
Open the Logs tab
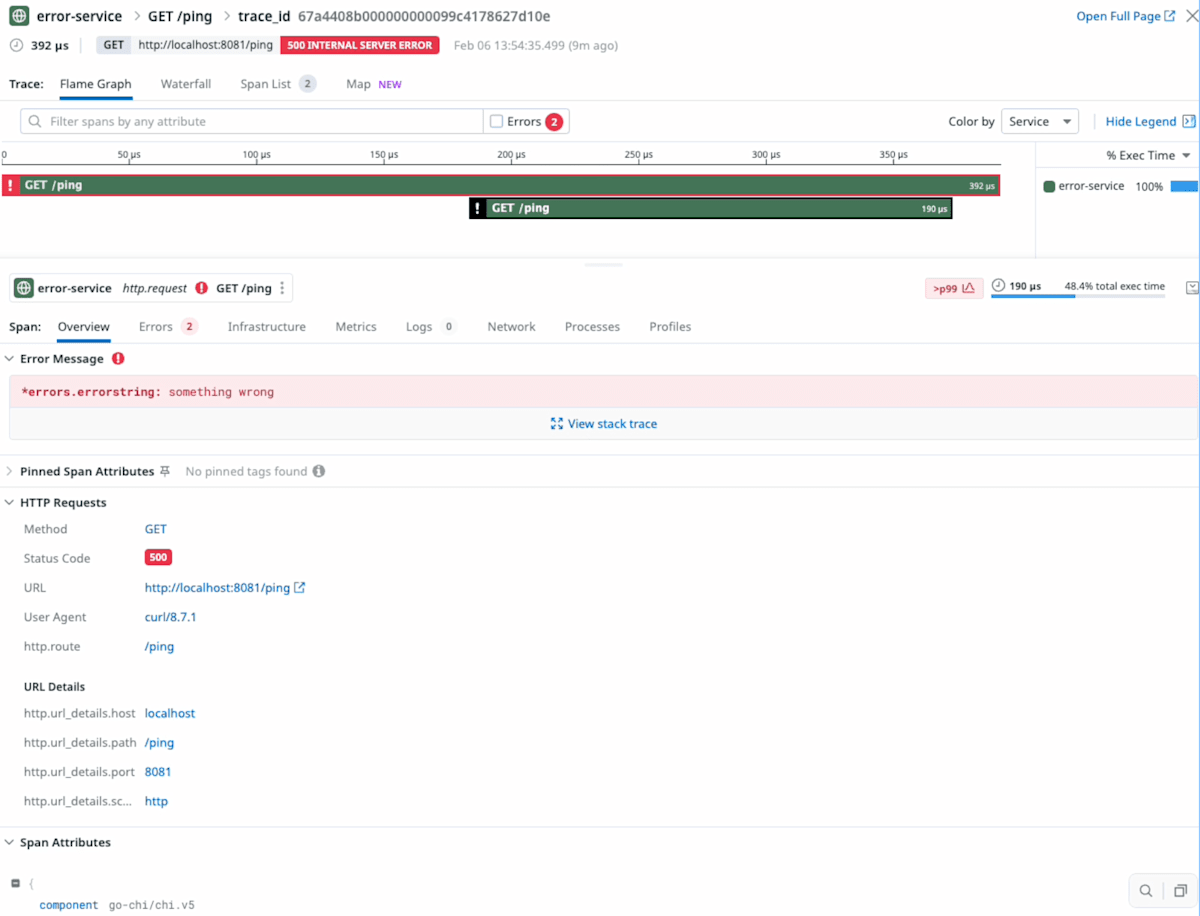431,327
